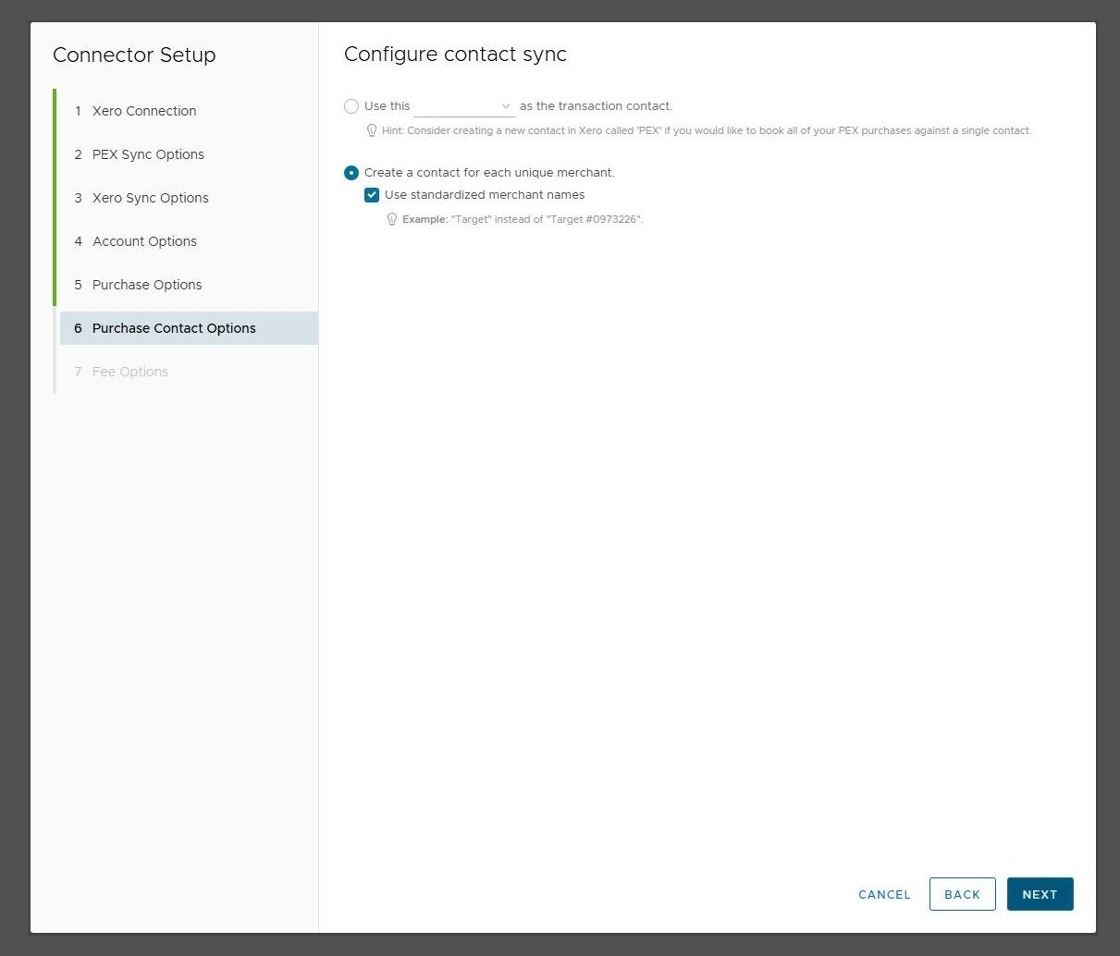Image resolution: width=1120 pixels, height=956 pixels.
Task: Select 'Use this' transaction contact radio button
Action: pyautogui.click(x=351, y=106)
